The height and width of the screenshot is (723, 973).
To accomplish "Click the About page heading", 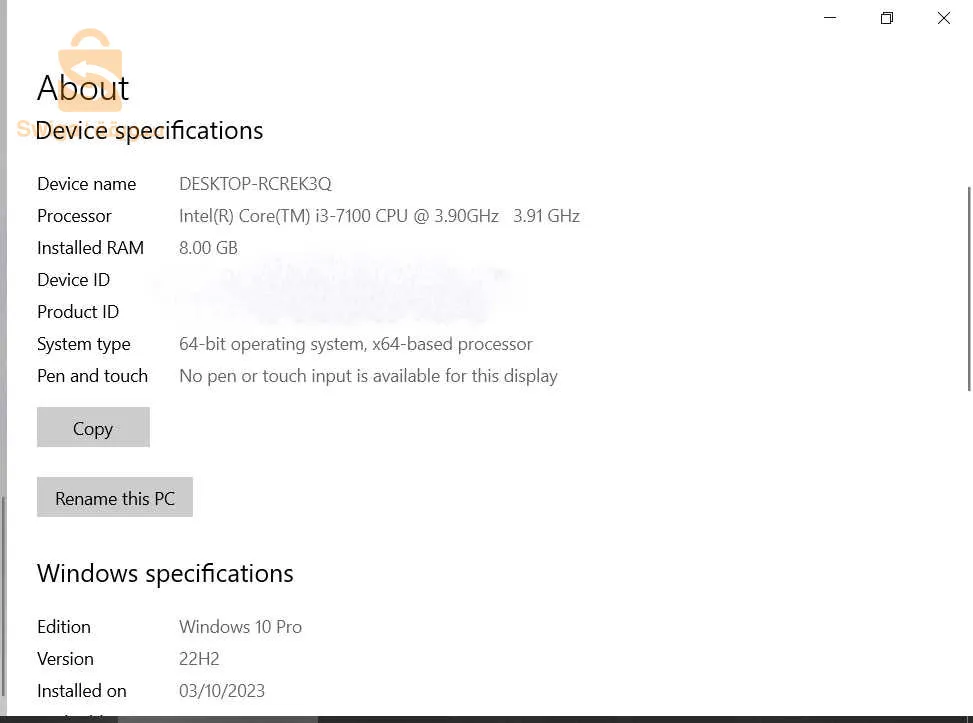I will coord(83,89).
